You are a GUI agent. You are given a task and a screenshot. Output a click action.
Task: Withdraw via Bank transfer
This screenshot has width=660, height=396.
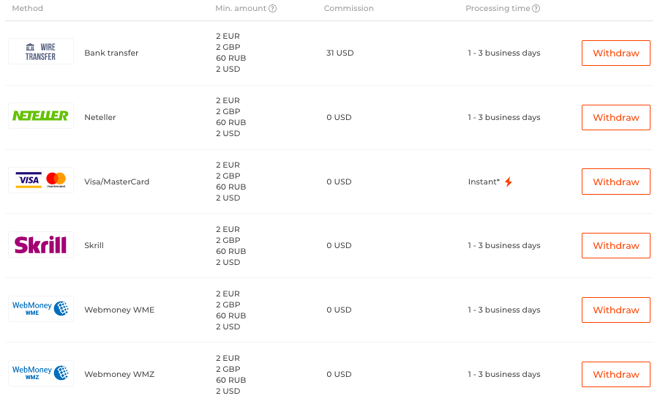coord(616,53)
